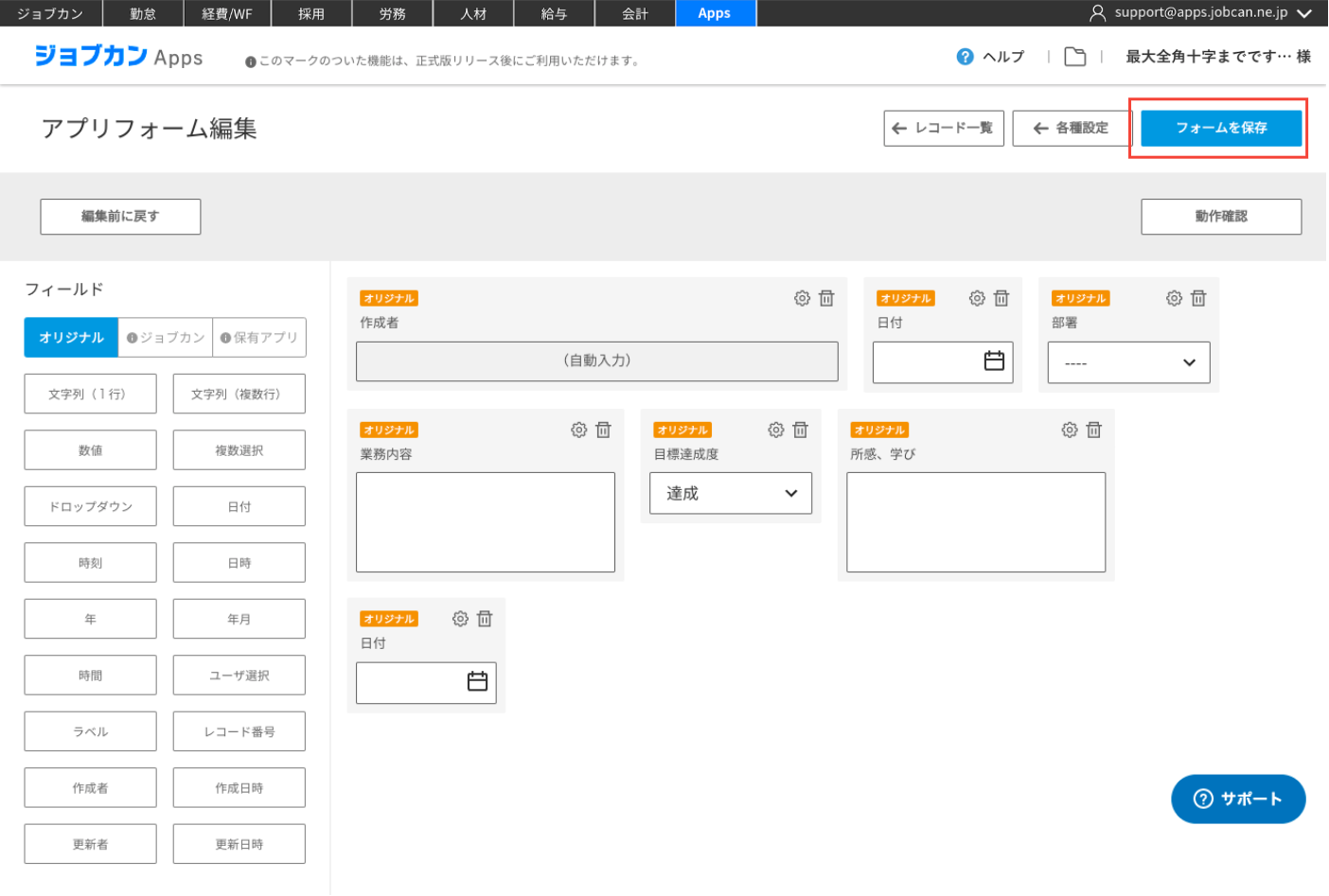Click the blue help question mark icon
This screenshot has height=896, width=1329.
pyautogui.click(x=965, y=57)
